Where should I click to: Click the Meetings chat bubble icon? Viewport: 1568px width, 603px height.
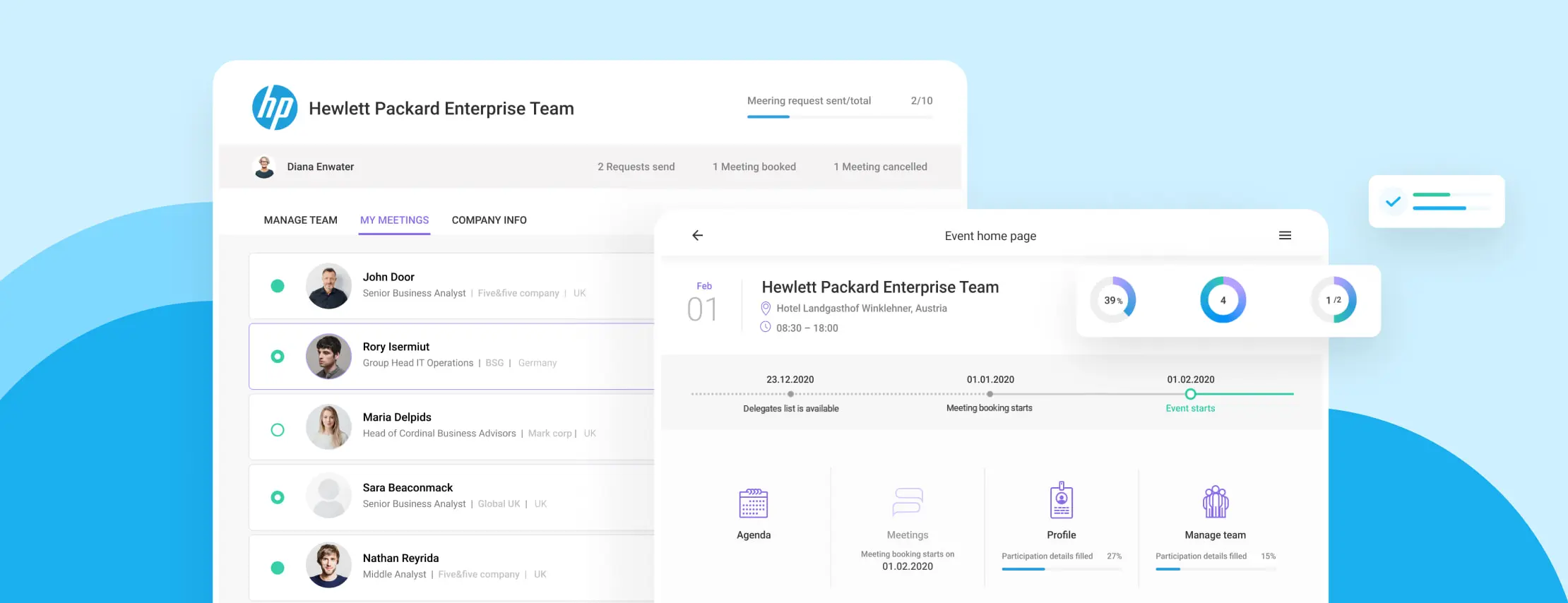click(907, 501)
